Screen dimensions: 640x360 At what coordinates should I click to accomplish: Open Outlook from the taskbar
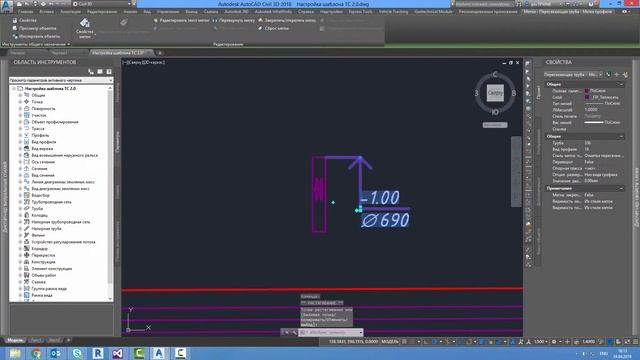coord(56,353)
